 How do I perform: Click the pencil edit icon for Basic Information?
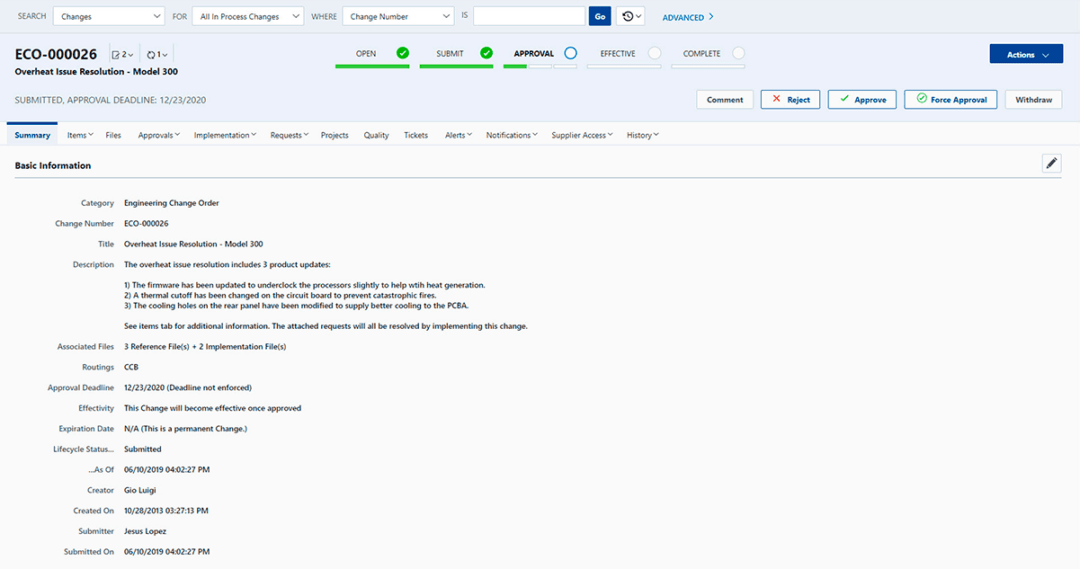pyautogui.click(x=1051, y=164)
